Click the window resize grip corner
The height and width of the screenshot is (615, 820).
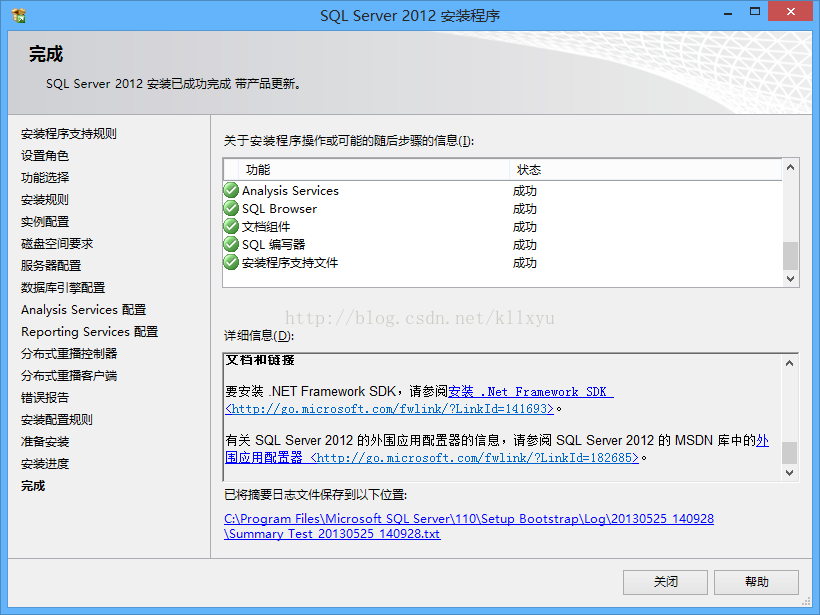pos(806,602)
